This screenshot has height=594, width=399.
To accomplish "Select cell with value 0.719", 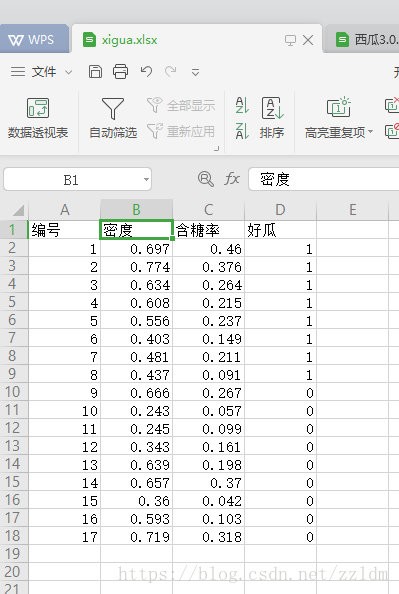I will pos(136,537).
